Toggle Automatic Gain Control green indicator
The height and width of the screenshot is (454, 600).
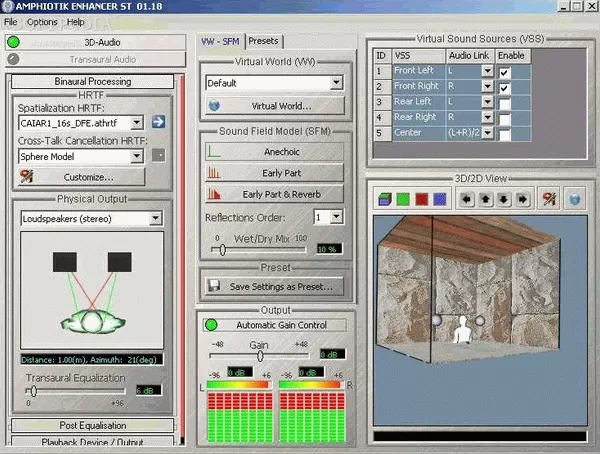coord(211,325)
